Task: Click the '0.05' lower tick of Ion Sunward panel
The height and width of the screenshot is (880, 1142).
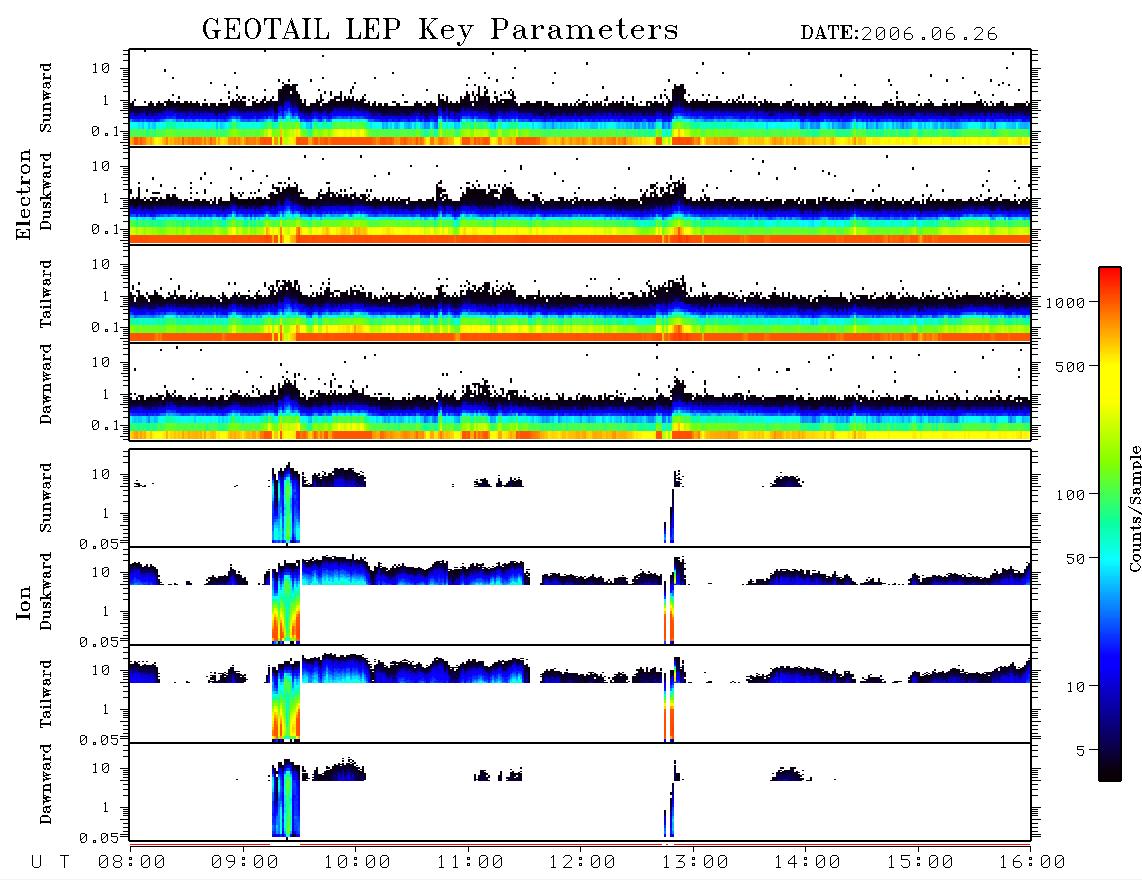Action: [x=99, y=544]
